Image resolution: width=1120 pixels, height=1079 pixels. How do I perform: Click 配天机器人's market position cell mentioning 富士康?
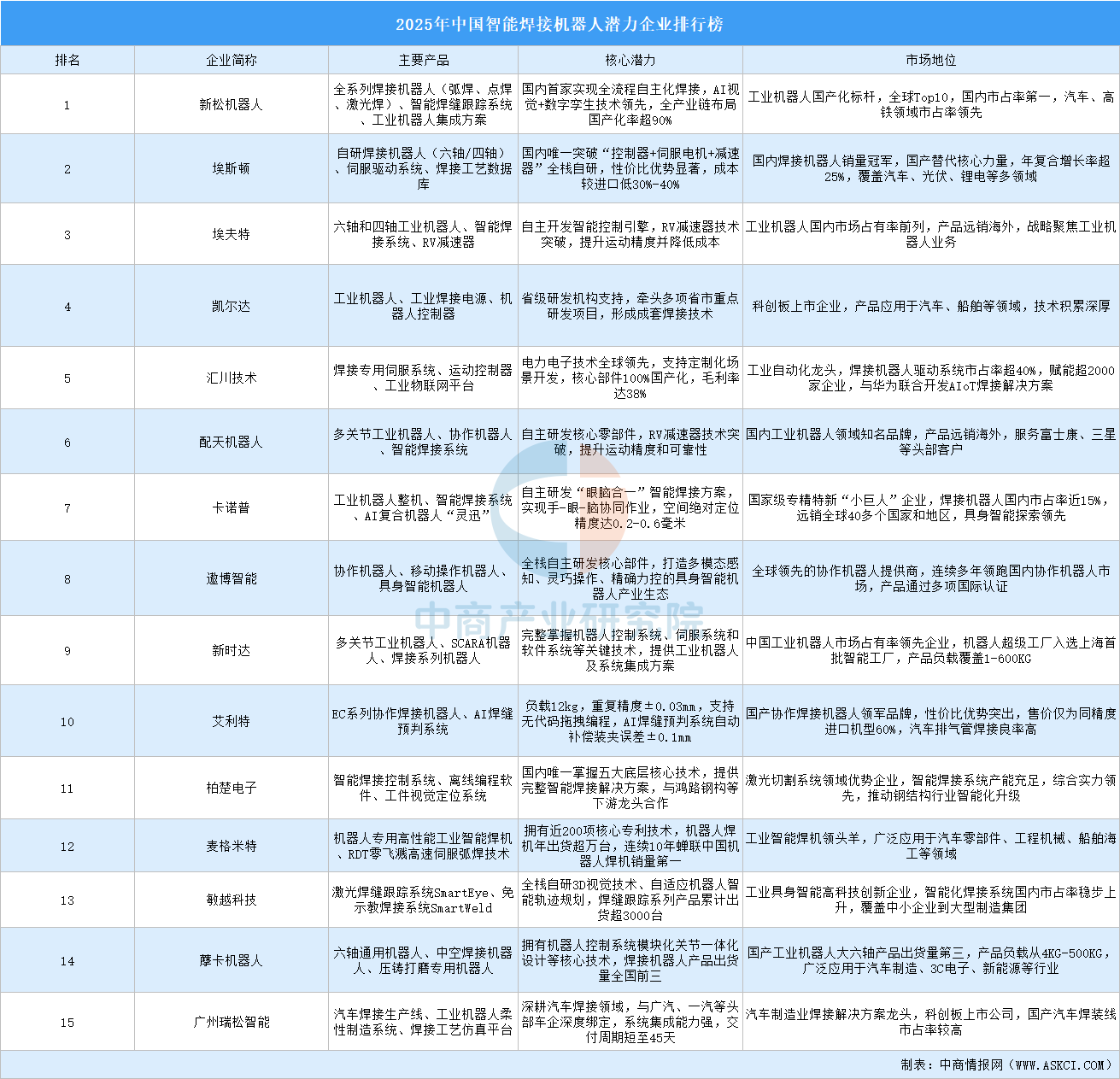tap(931, 442)
